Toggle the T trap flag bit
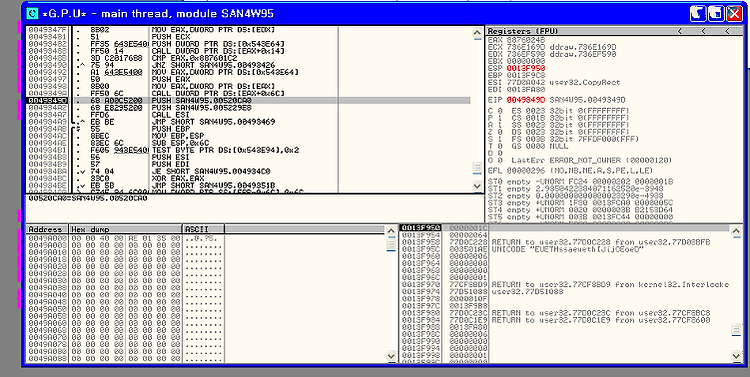This screenshot has height=377, width=750. (499, 146)
